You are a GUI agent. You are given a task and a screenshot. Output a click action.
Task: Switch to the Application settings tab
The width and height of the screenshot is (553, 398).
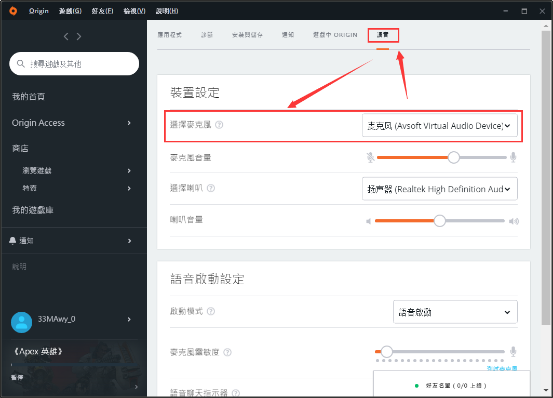170,35
